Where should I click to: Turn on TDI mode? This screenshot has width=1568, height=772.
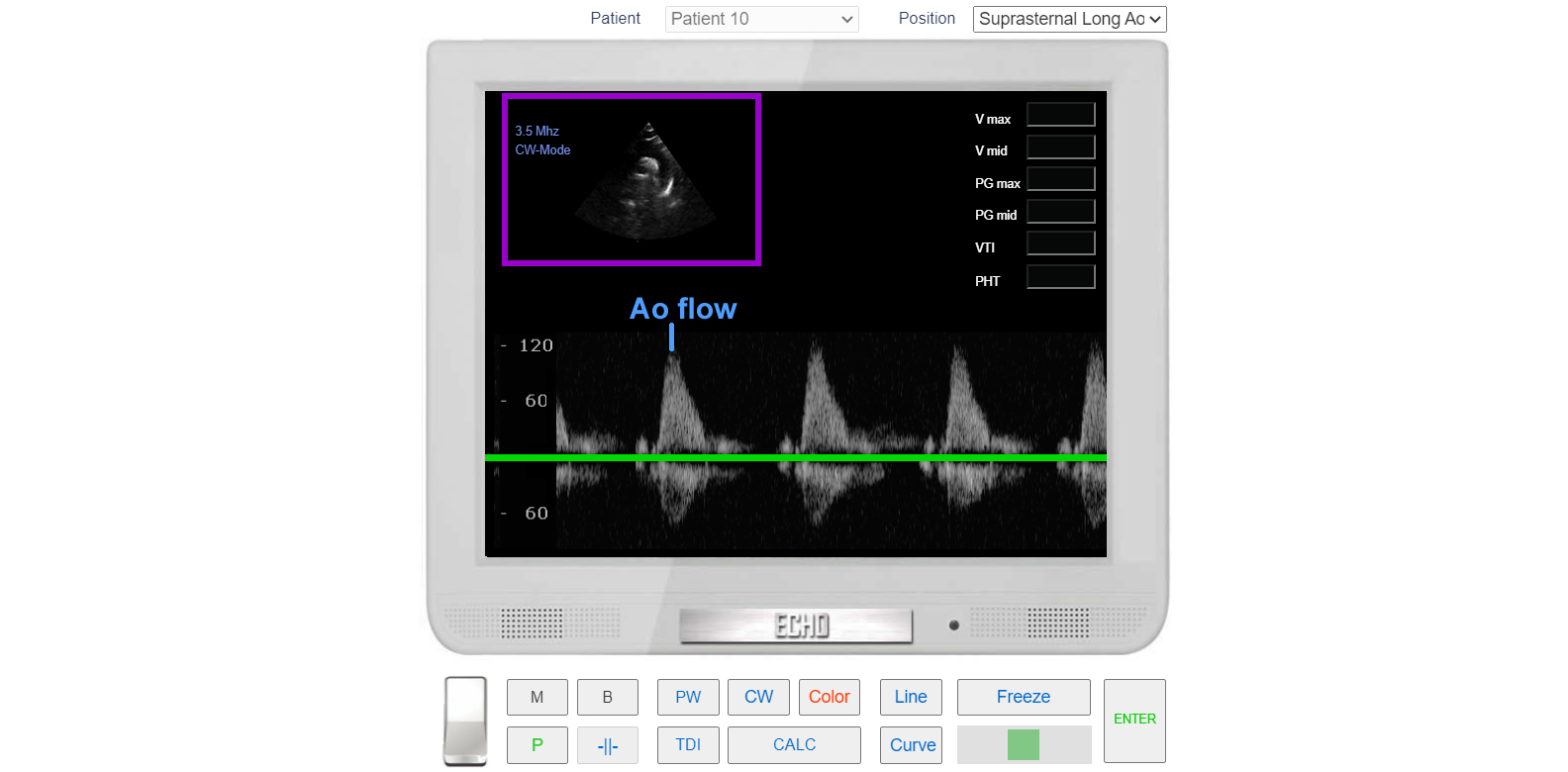(x=688, y=745)
